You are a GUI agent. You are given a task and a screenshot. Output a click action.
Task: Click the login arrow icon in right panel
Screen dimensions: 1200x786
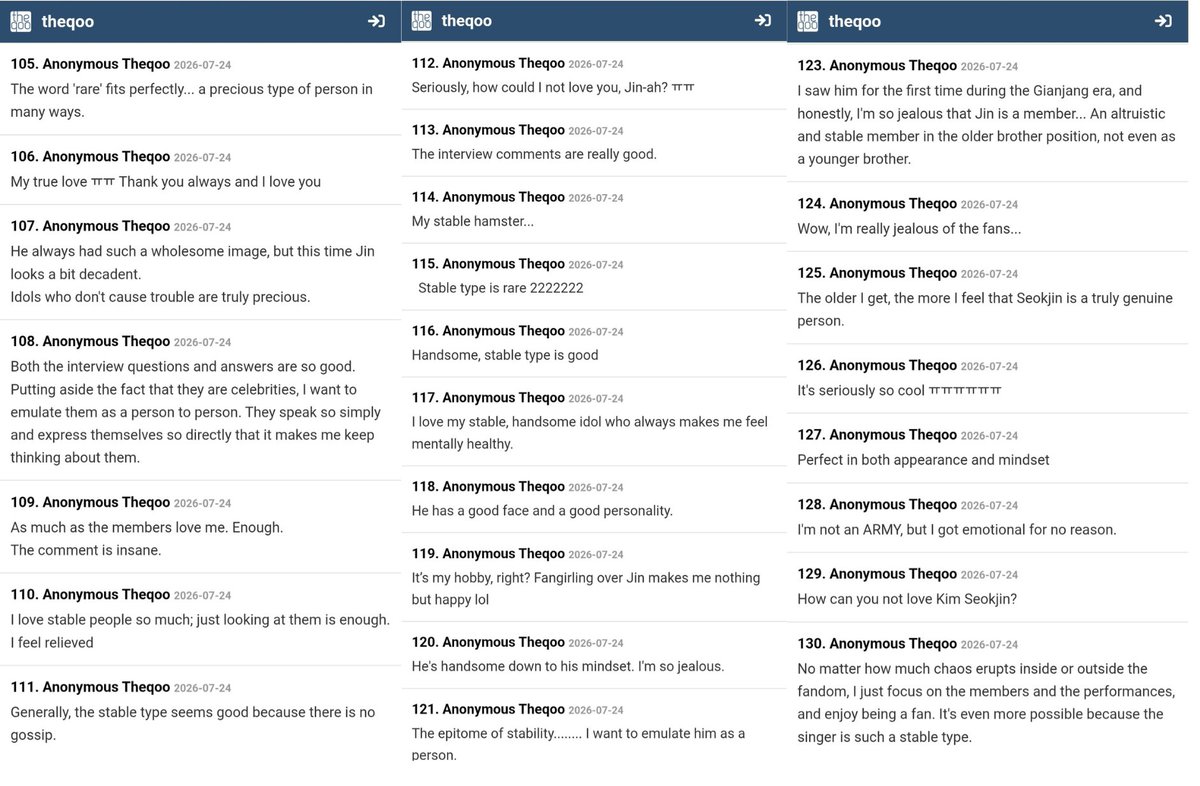pyautogui.click(x=1163, y=21)
